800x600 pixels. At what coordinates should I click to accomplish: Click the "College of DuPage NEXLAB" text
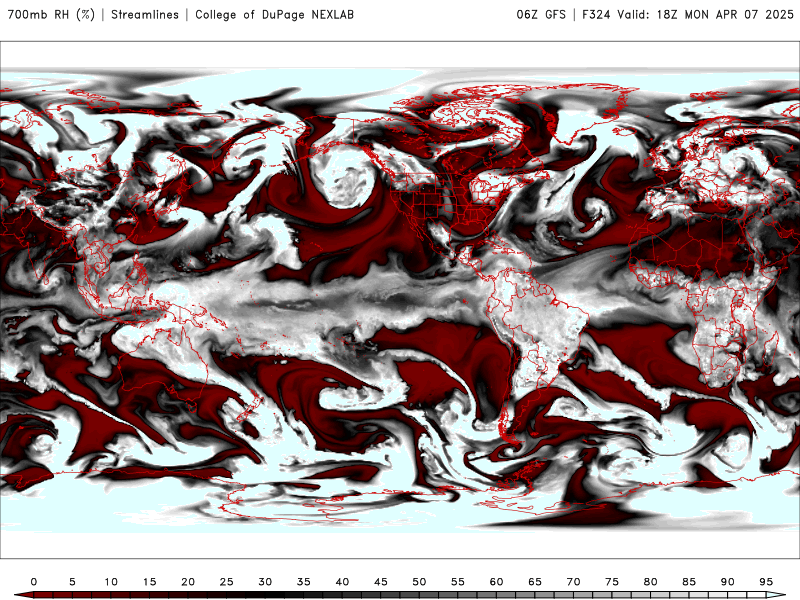[274, 14]
